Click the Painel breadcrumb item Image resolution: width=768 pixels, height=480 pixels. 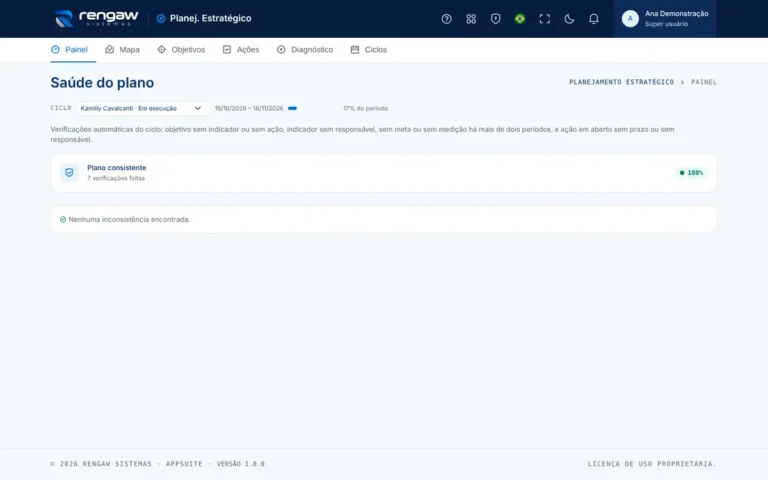(x=704, y=82)
